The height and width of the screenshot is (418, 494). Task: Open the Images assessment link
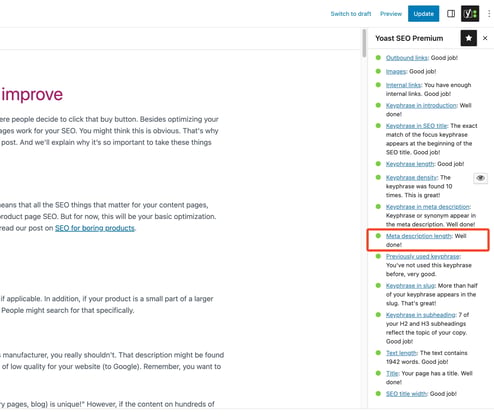point(396,71)
